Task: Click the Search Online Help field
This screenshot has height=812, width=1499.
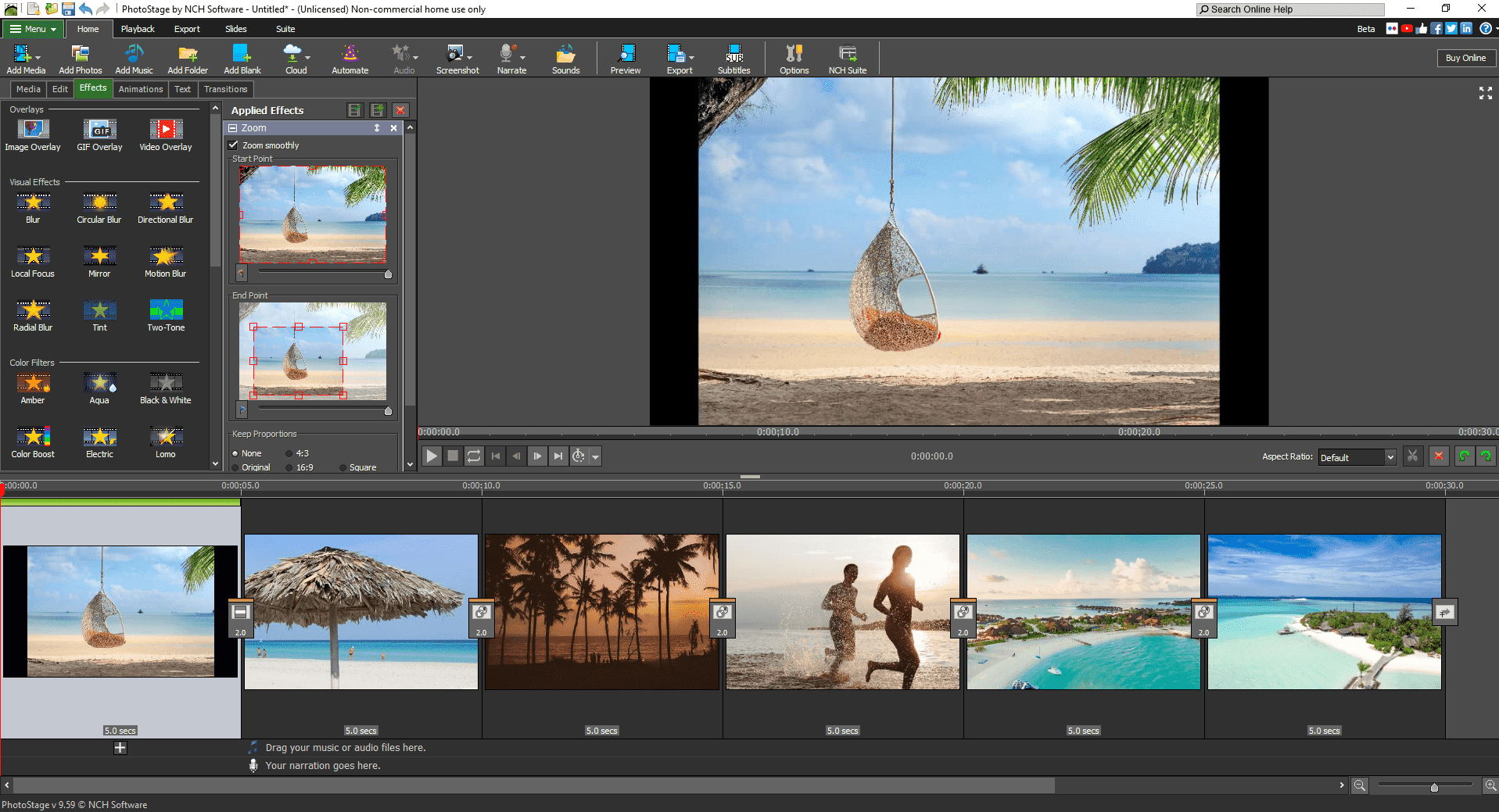Action: [1291, 9]
